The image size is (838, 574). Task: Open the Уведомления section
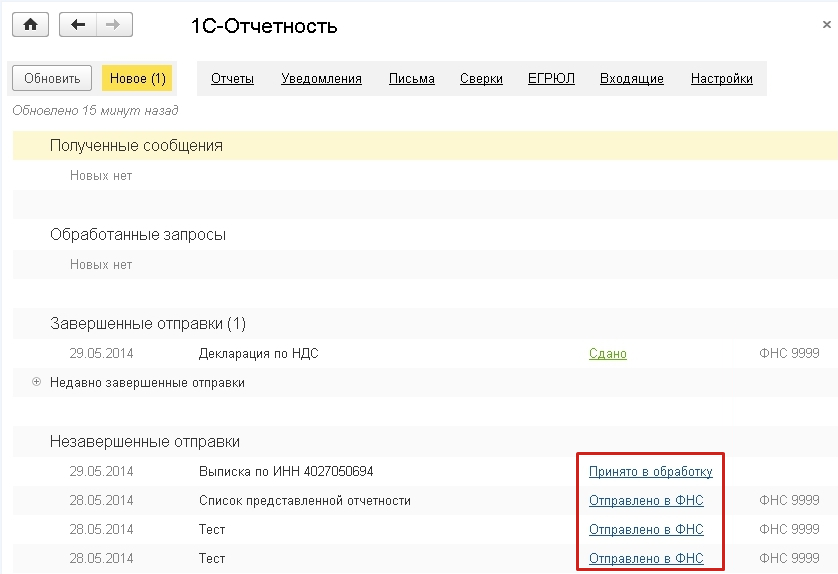321,79
